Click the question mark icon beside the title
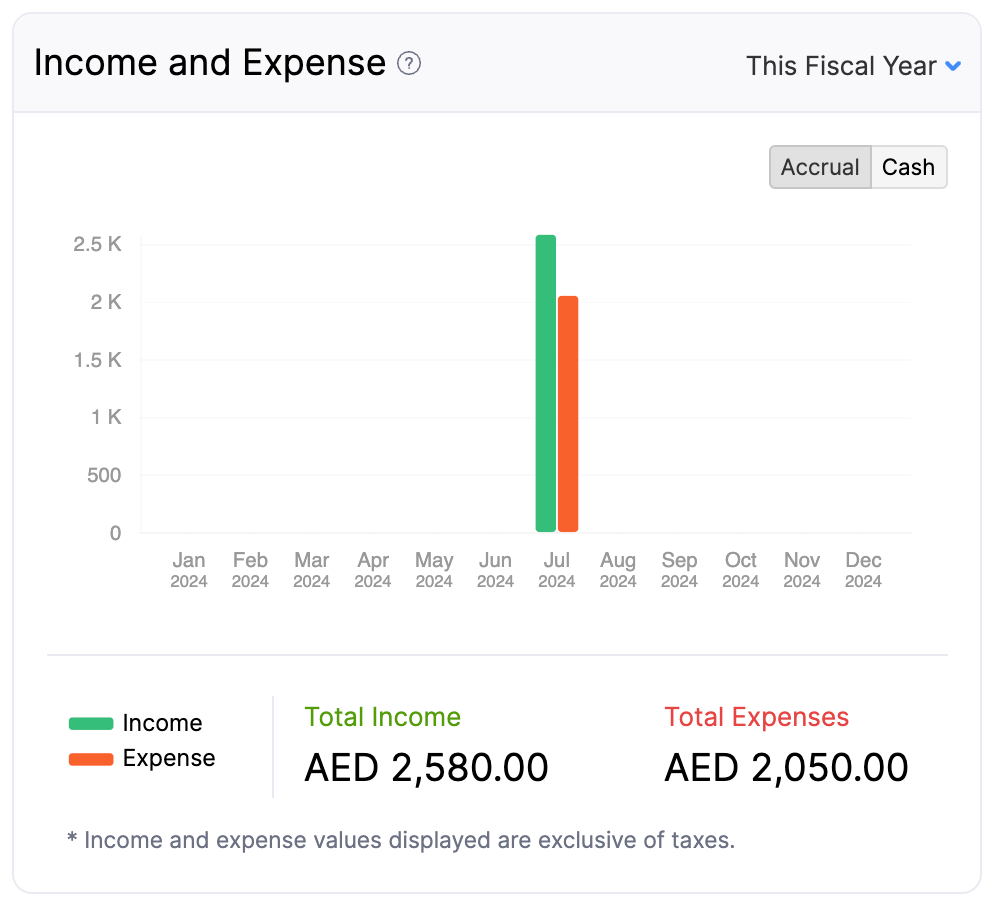 pos(409,63)
